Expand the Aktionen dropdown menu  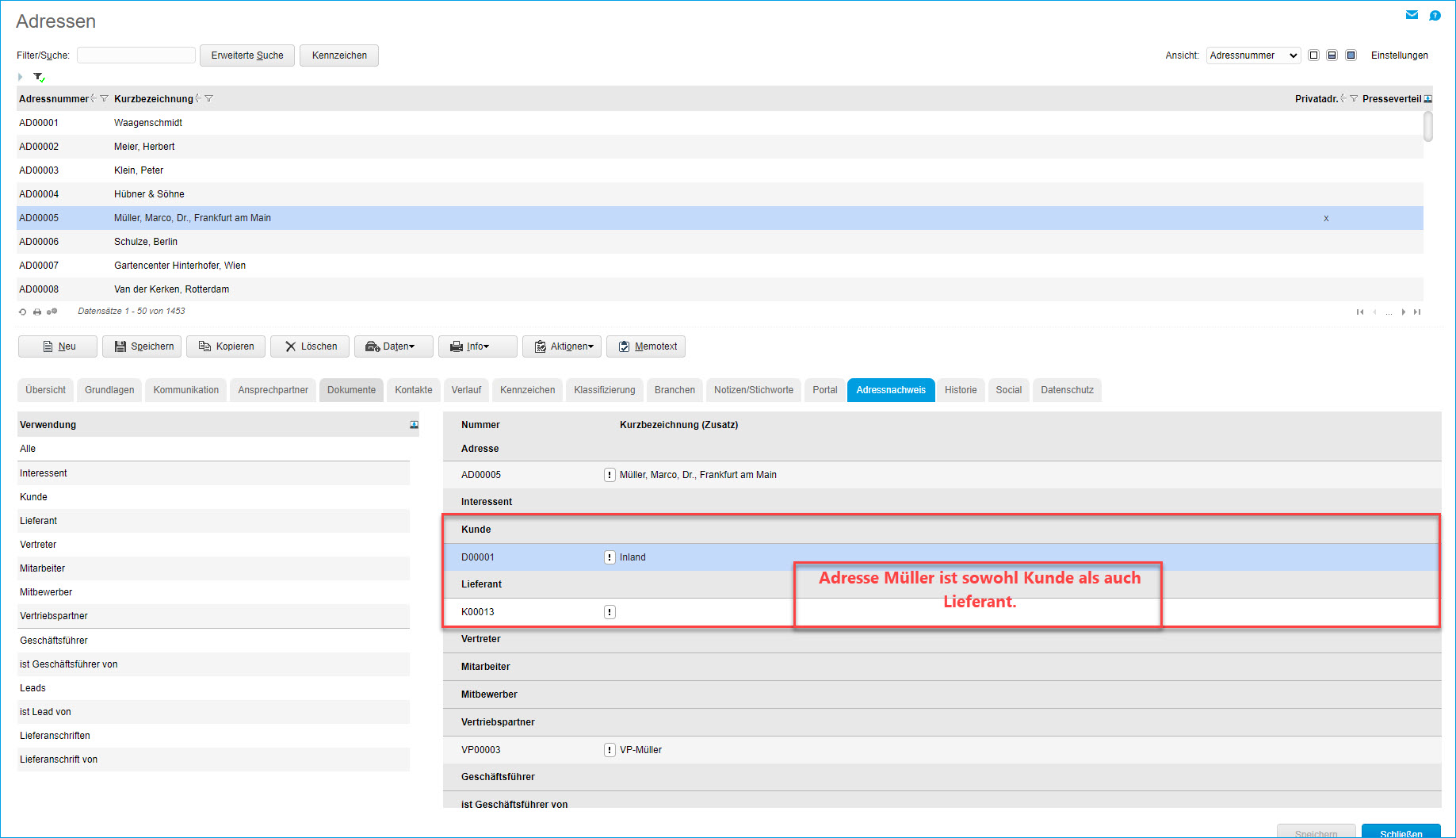(x=562, y=346)
